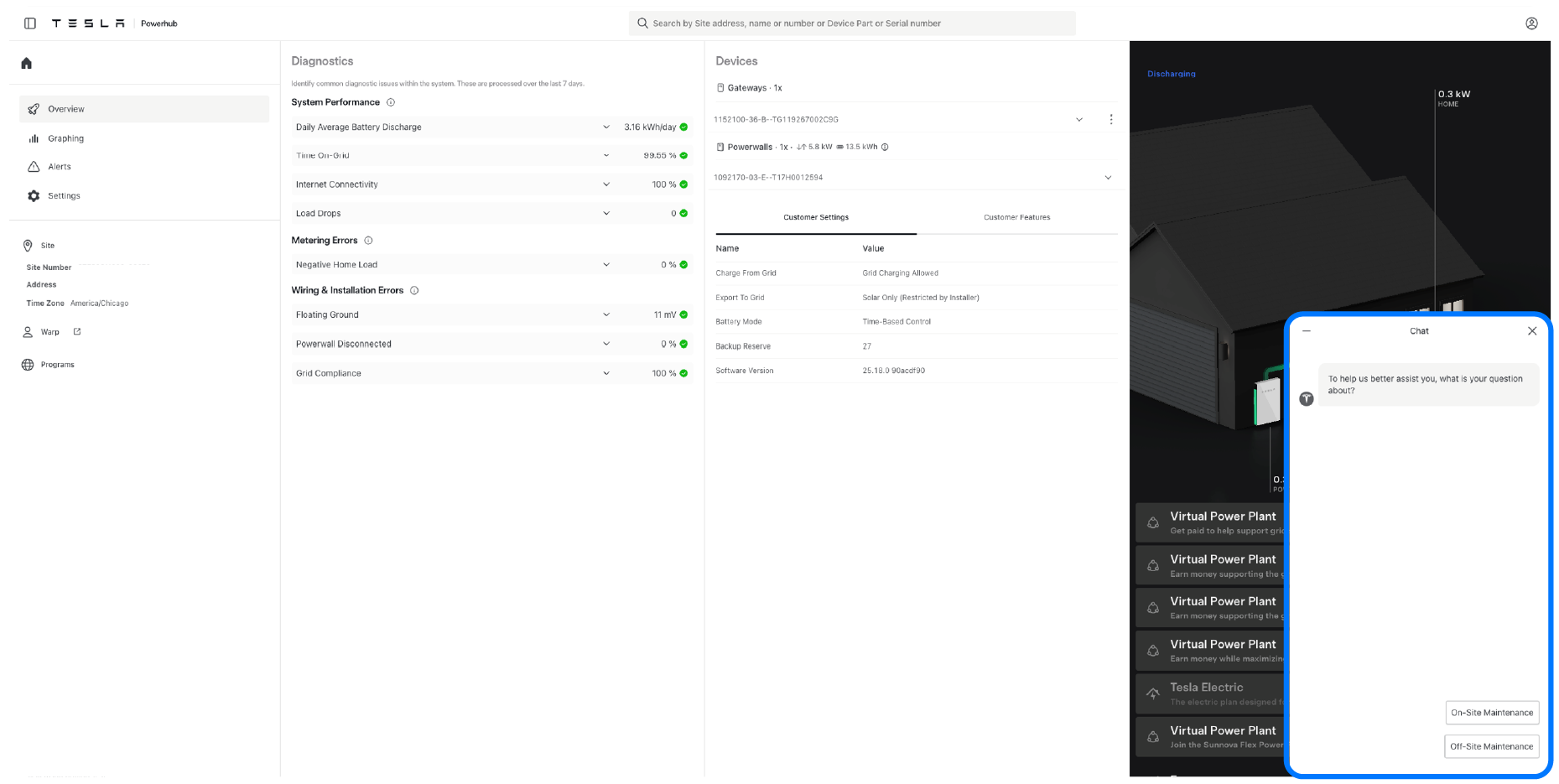Open Warp external link icon
Viewport: 1559px width, 784px height.
(77, 332)
